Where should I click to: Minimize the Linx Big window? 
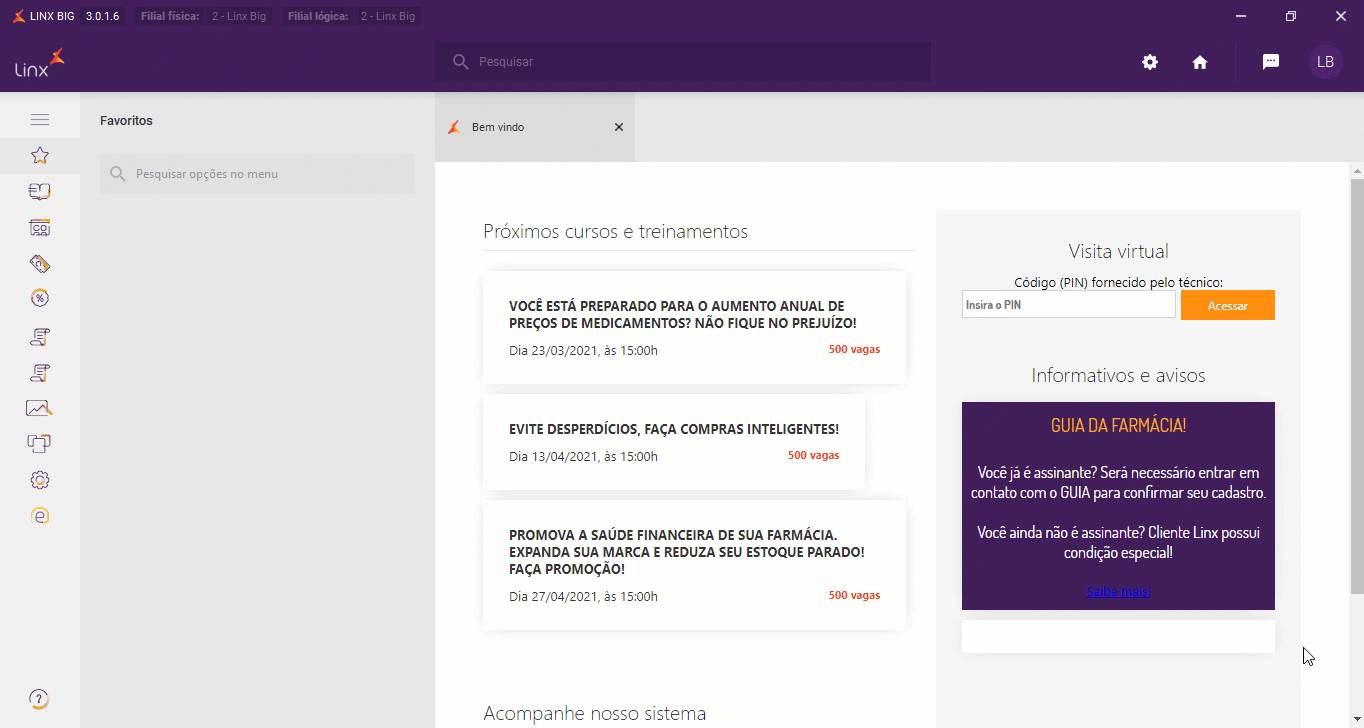[1241, 16]
